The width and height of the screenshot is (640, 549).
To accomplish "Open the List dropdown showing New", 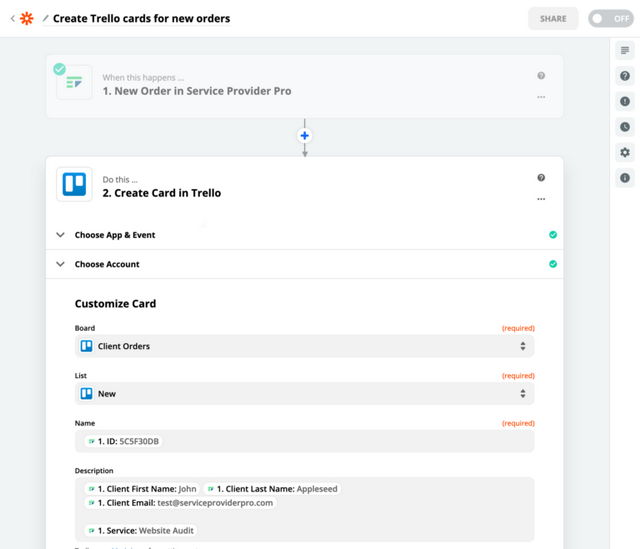I will 304,394.
